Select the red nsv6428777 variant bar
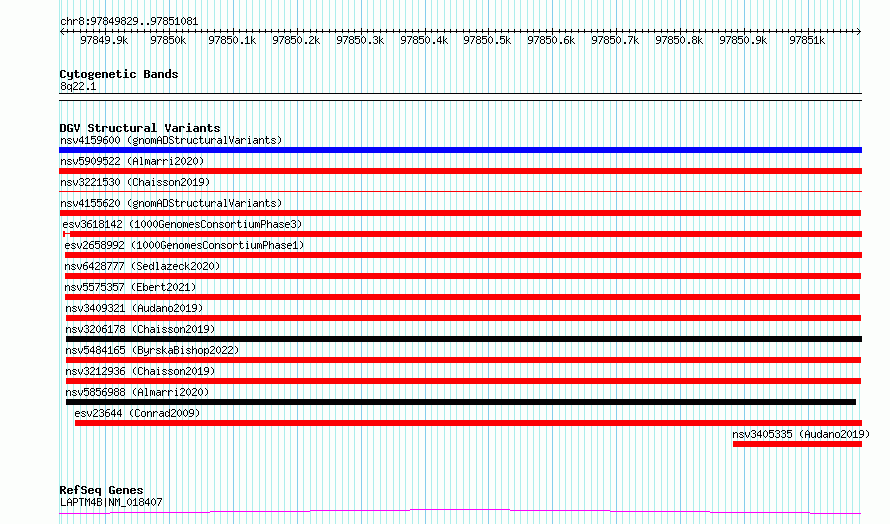890x524 pixels. (463, 276)
